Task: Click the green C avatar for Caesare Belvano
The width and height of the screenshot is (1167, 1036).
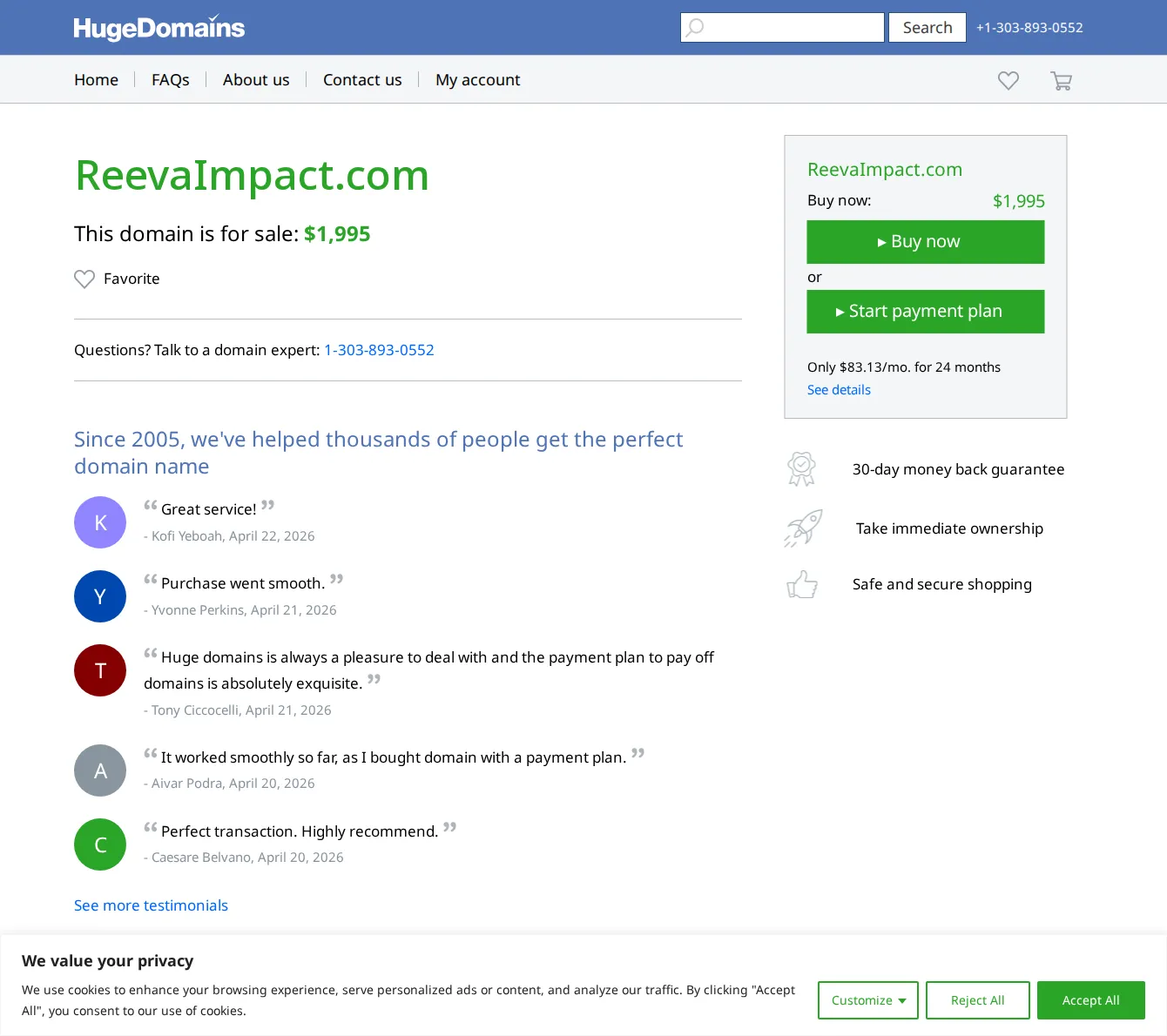Action: pos(100,844)
